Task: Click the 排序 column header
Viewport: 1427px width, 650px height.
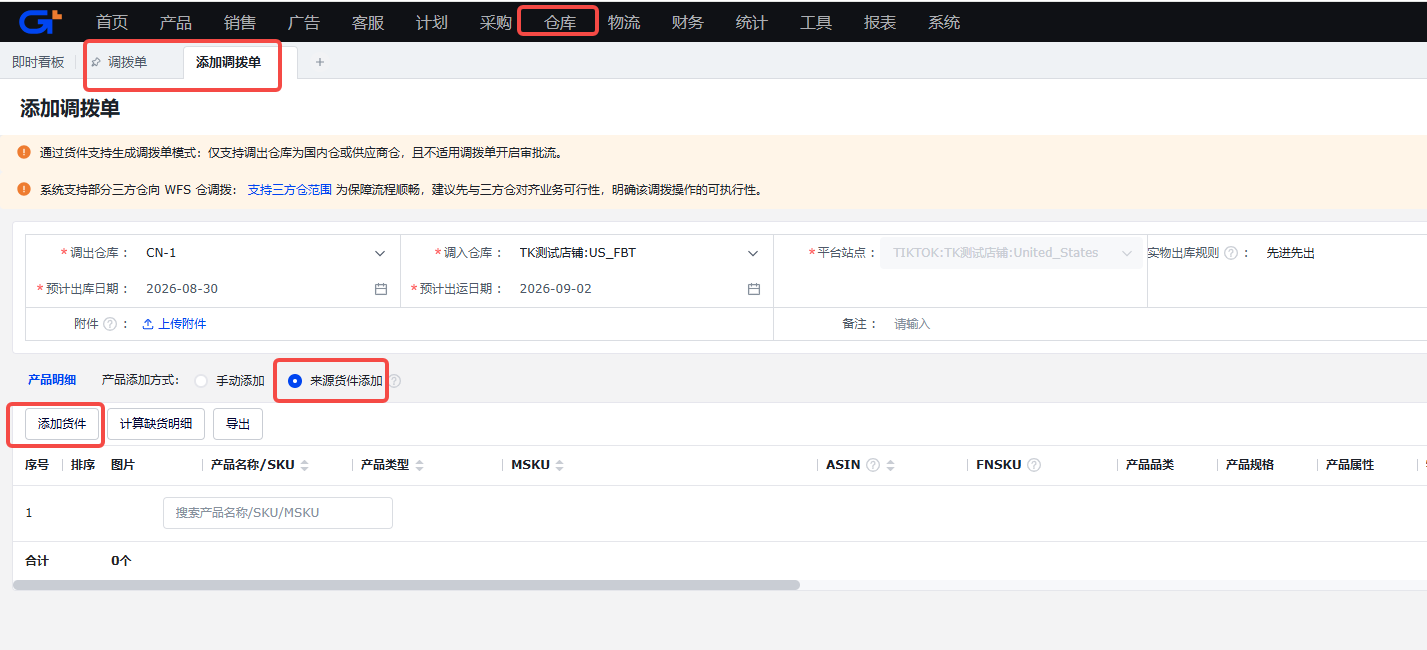Action: click(83, 465)
